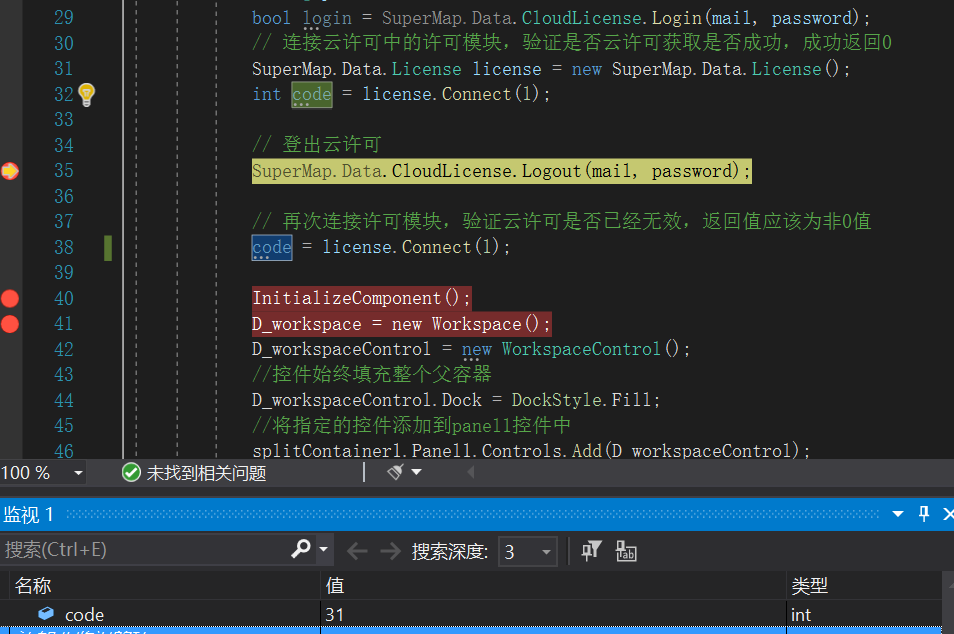954x634 pixels.
Task: Click the 'Login' method call on line 29
Action: [x=677, y=18]
